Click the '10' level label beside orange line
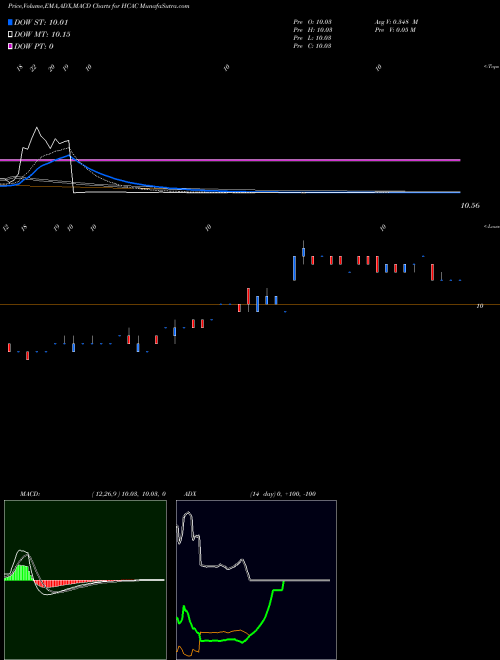500x660 pixels. point(479,306)
